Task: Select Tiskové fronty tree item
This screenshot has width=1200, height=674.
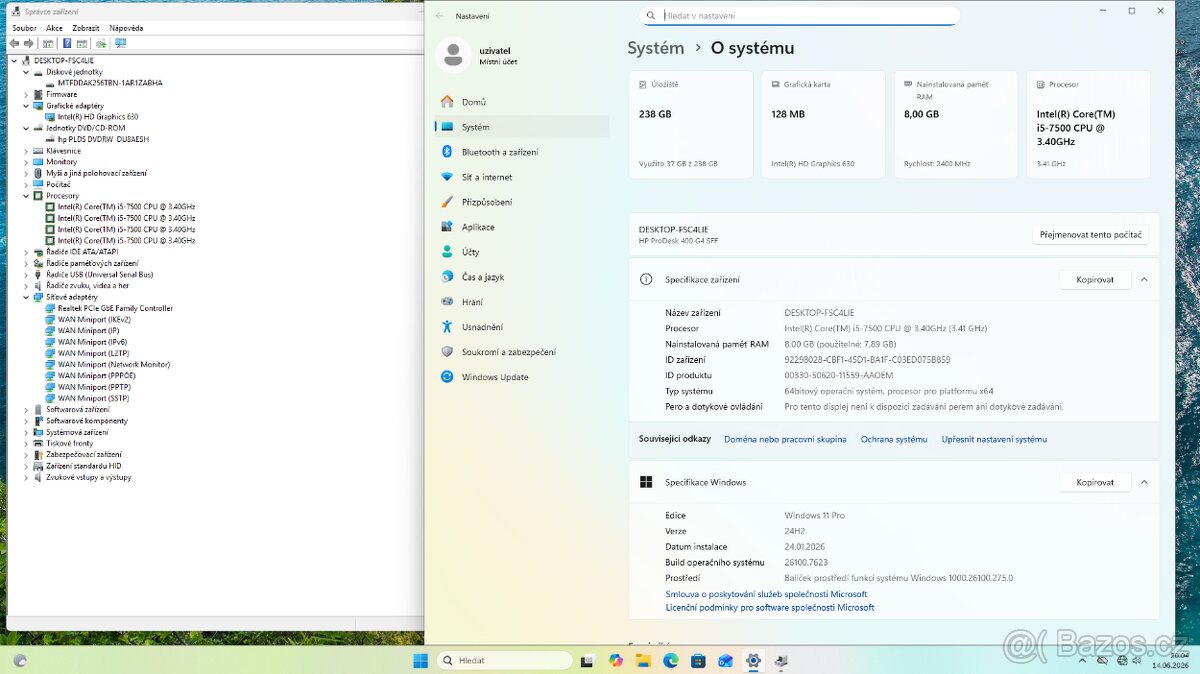Action: (x=69, y=443)
